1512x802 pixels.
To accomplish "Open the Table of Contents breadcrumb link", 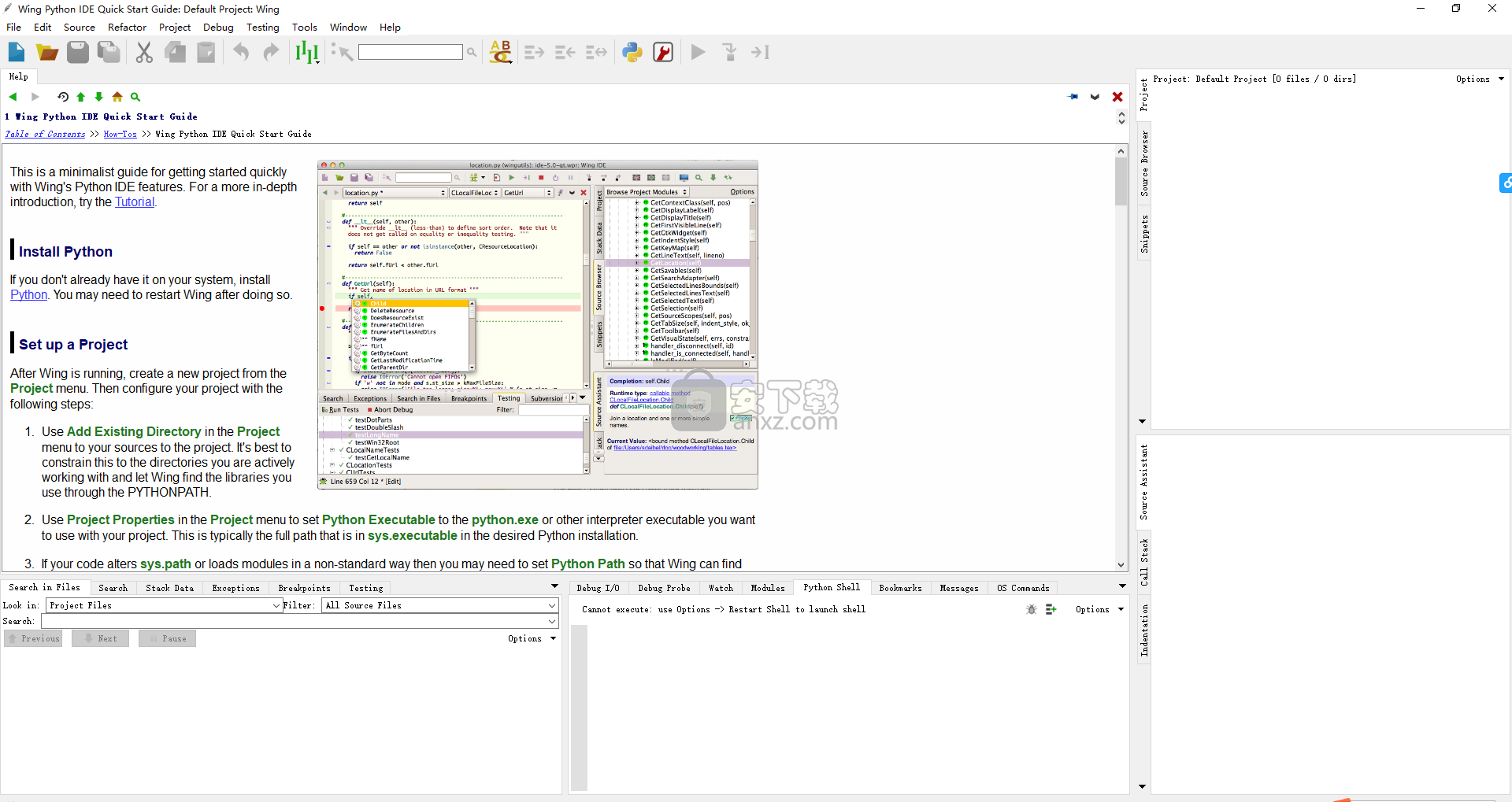I will click(x=45, y=134).
